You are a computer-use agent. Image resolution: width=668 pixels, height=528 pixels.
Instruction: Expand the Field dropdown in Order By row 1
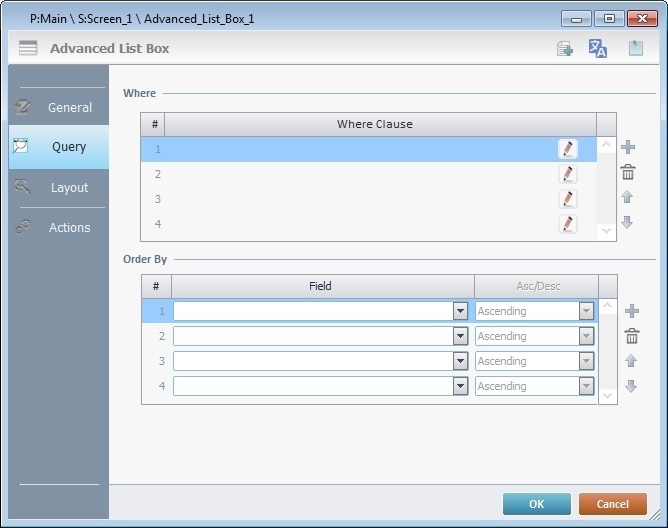click(460, 311)
